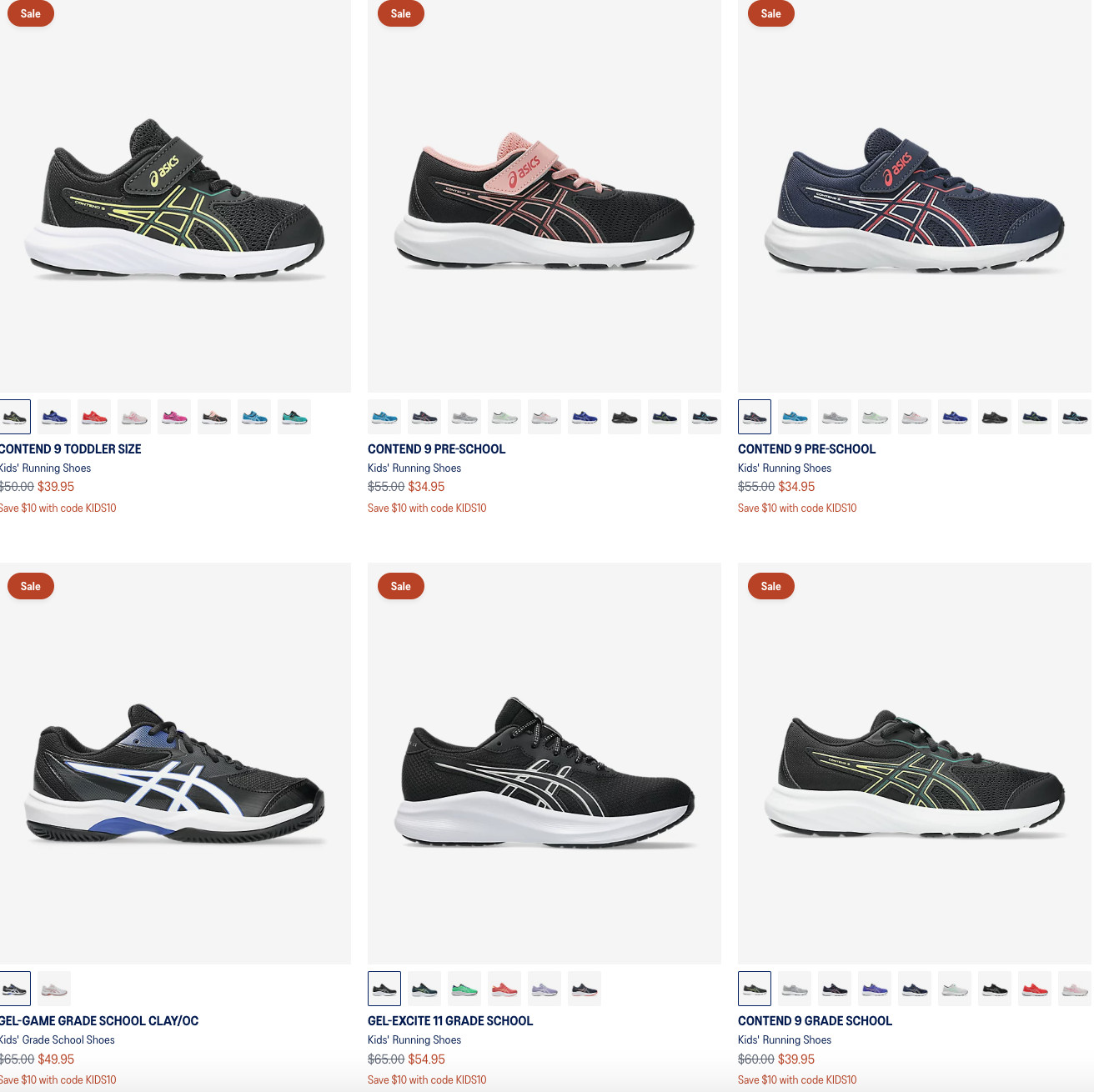1094x1092 pixels.
Task: Select red swatch for Contend 9 Grade School
Action: coord(1035,989)
